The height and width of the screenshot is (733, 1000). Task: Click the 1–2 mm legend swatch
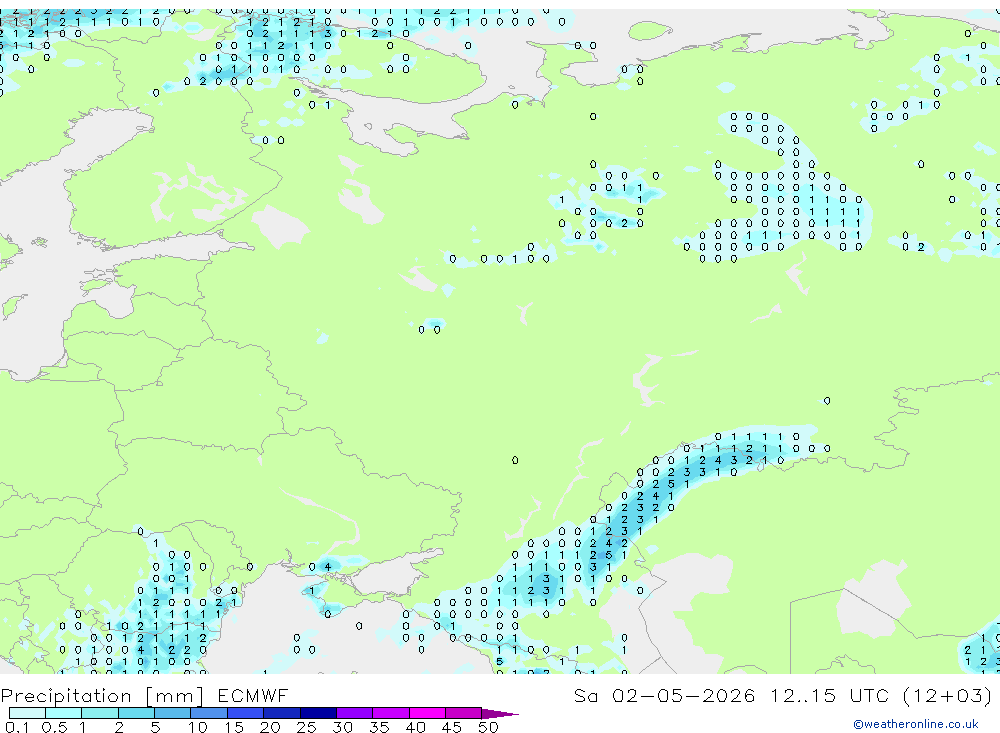pos(99,713)
